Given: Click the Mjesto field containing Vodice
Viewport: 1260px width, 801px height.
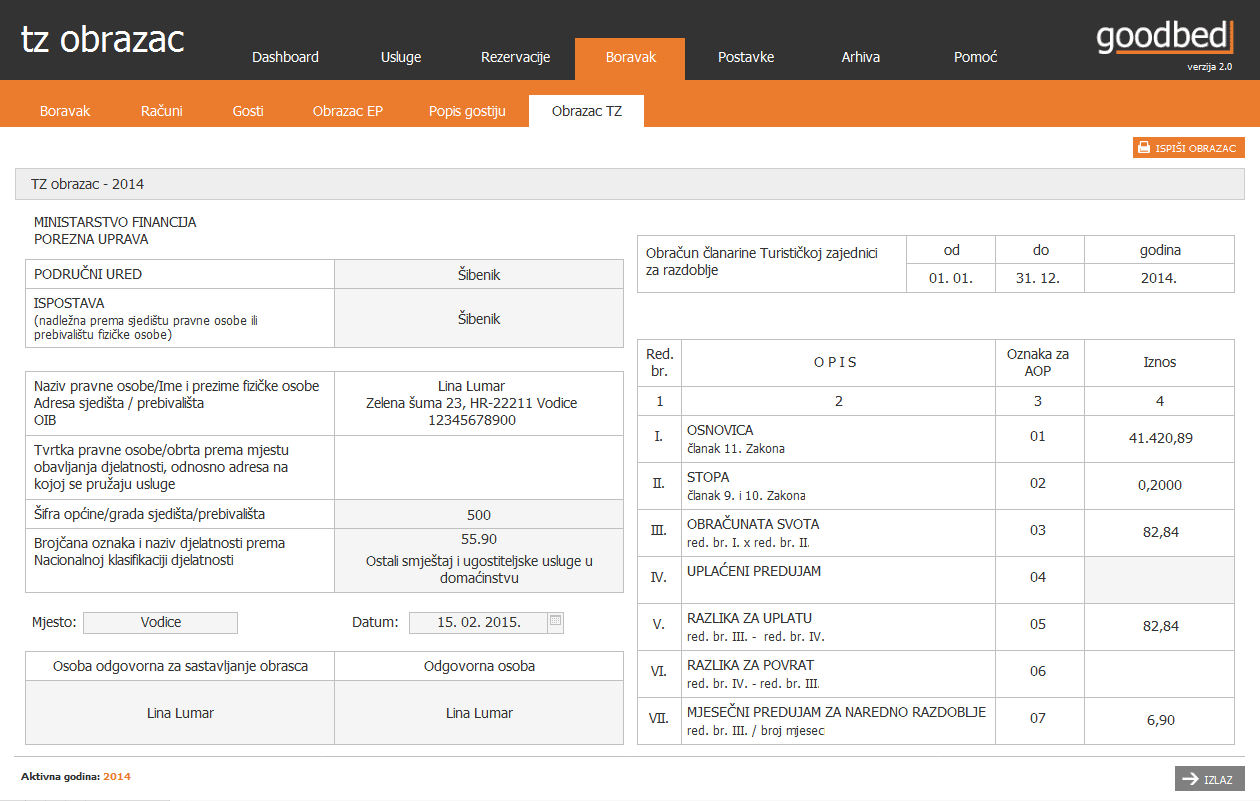Looking at the screenshot, I should tap(161, 622).
